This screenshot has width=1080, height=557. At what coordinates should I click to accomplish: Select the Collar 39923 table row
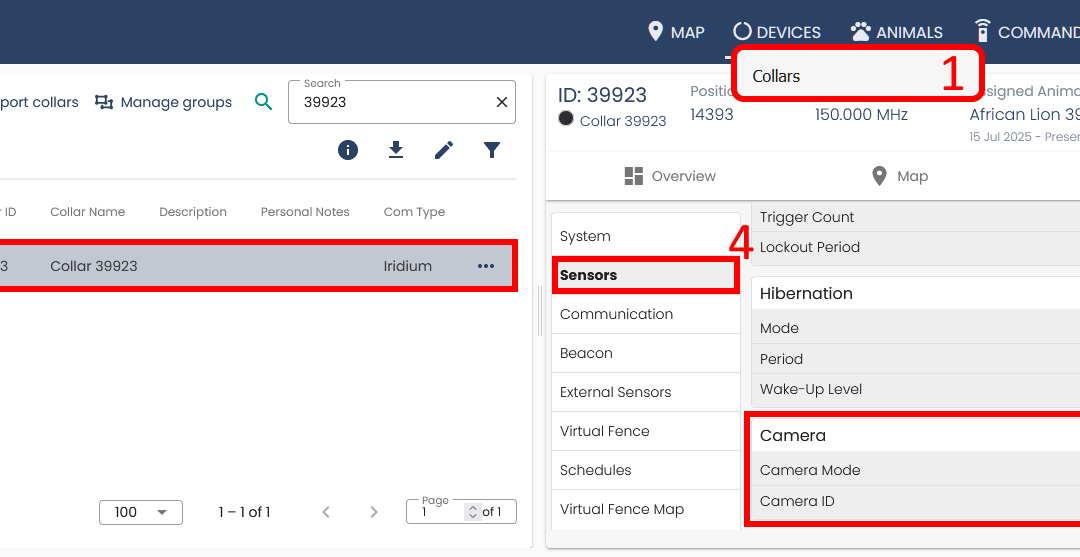[x=250, y=266]
